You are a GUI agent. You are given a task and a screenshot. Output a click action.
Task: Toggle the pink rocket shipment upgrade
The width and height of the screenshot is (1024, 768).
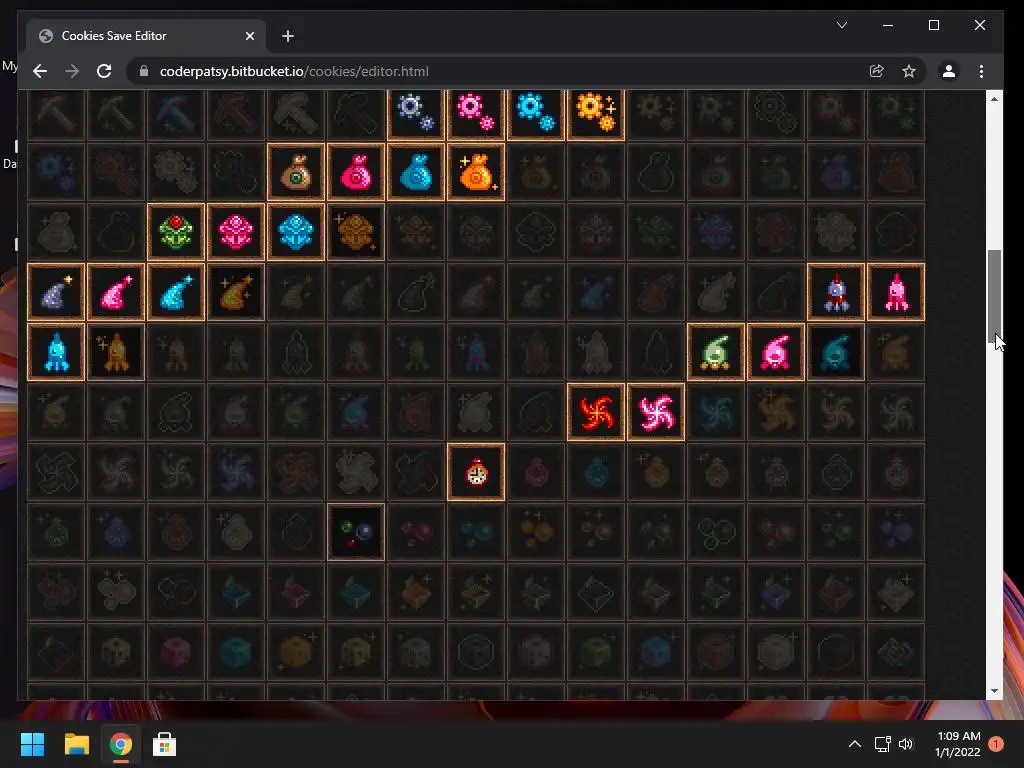pyautogui.click(x=896, y=293)
